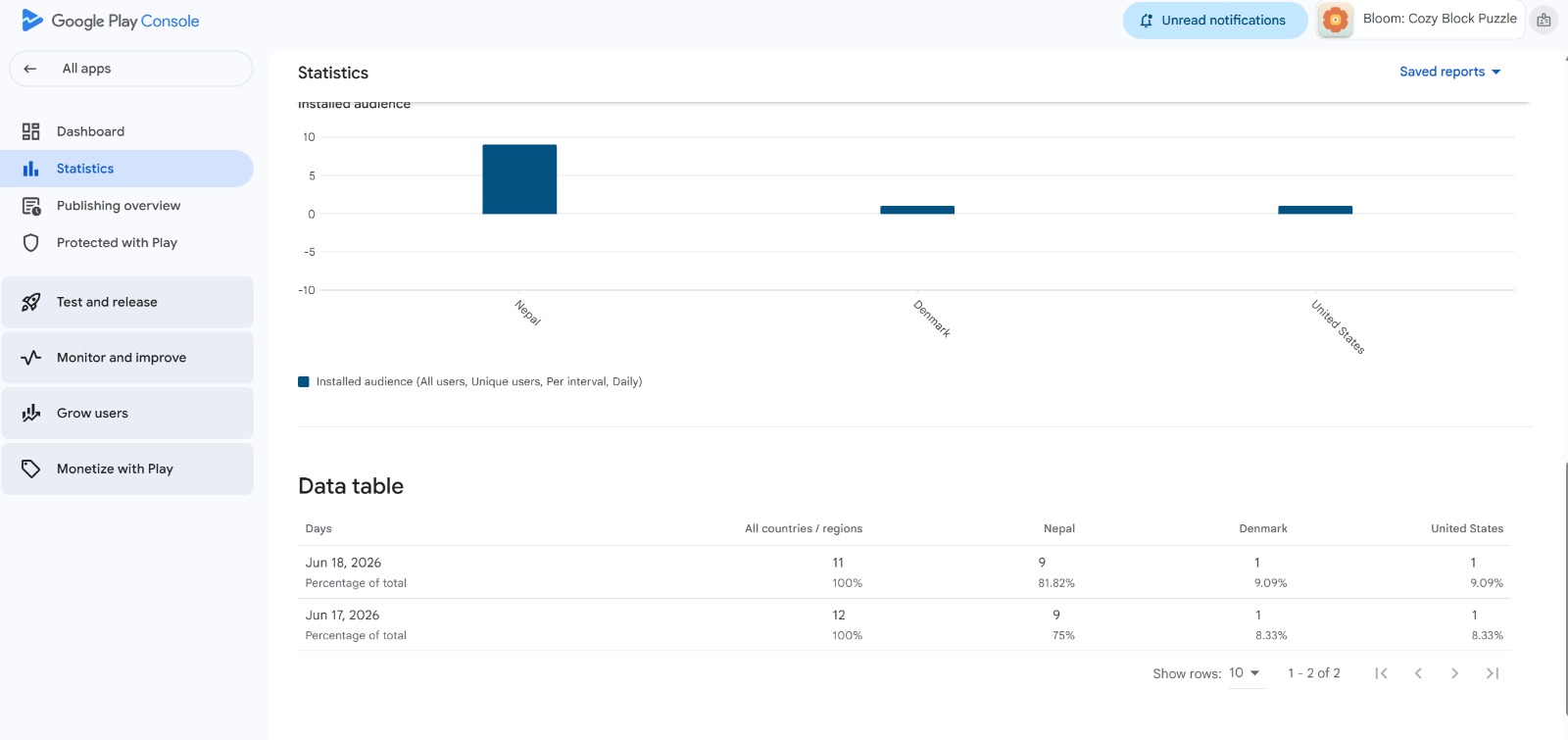Click the Grow users chart icon
The image size is (1568, 740).
point(31,413)
